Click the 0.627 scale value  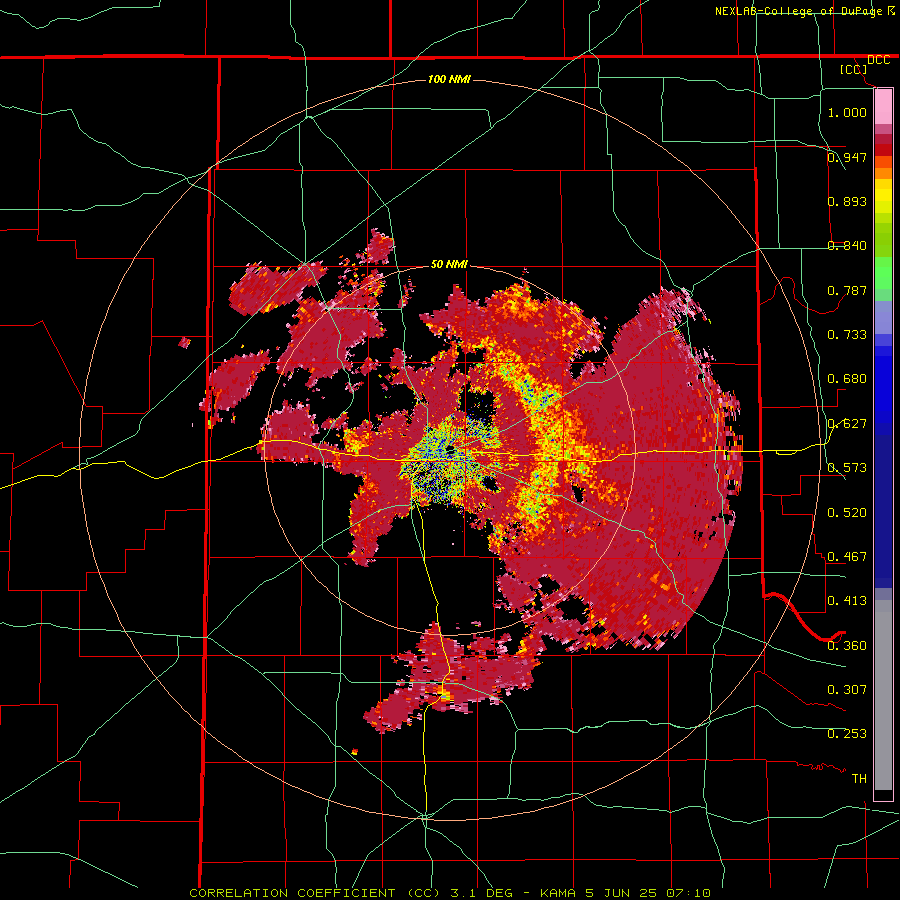[847, 424]
